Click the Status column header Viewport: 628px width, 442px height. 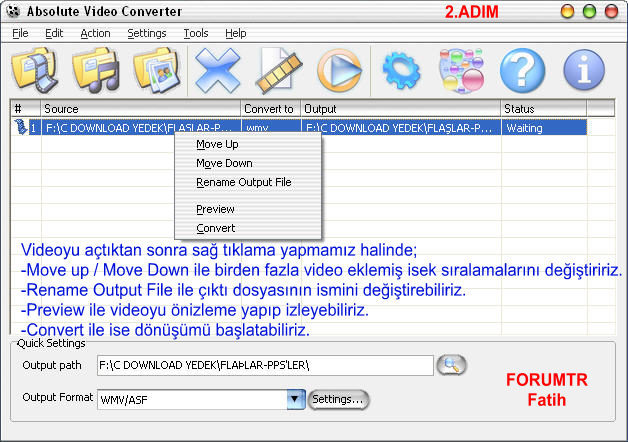pos(543,109)
